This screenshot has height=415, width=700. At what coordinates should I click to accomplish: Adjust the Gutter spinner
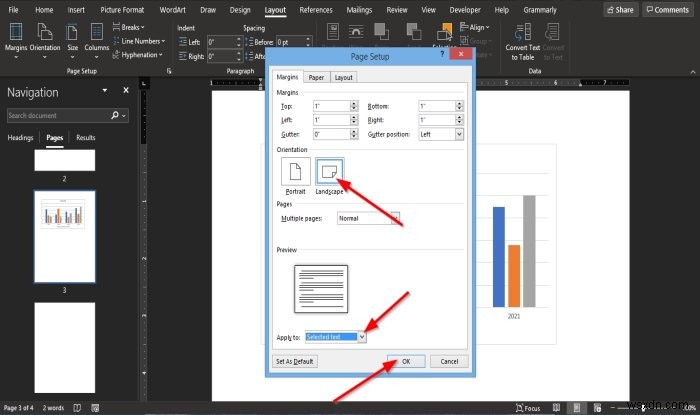[354, 134]
